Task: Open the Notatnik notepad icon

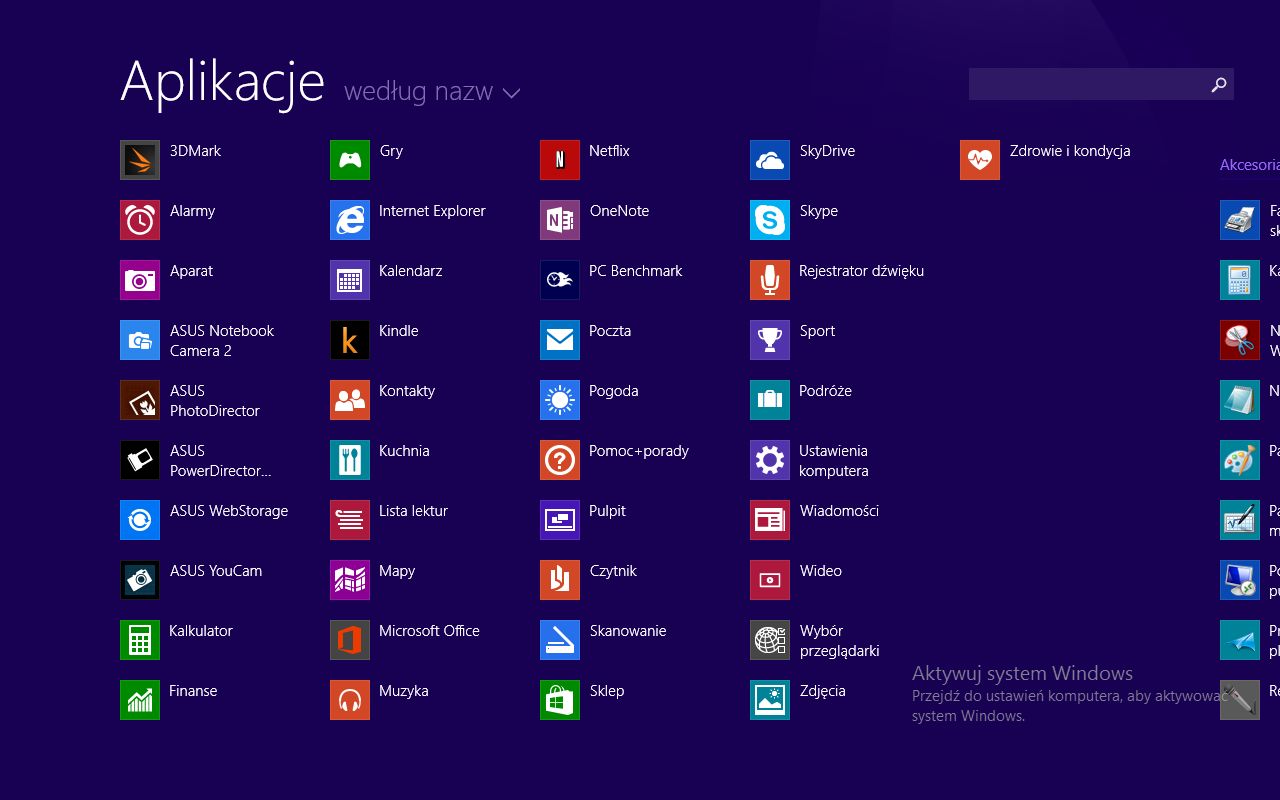Action: 1240,400
